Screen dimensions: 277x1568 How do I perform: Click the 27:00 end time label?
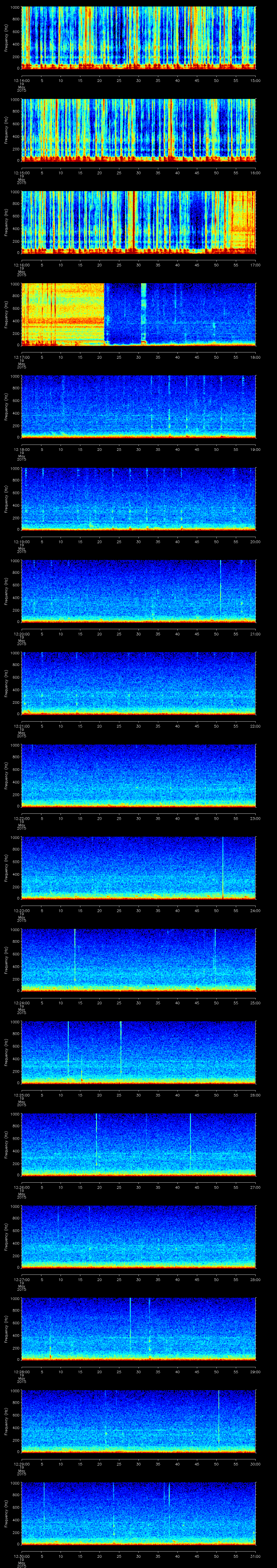click(x=256, y=1187)
